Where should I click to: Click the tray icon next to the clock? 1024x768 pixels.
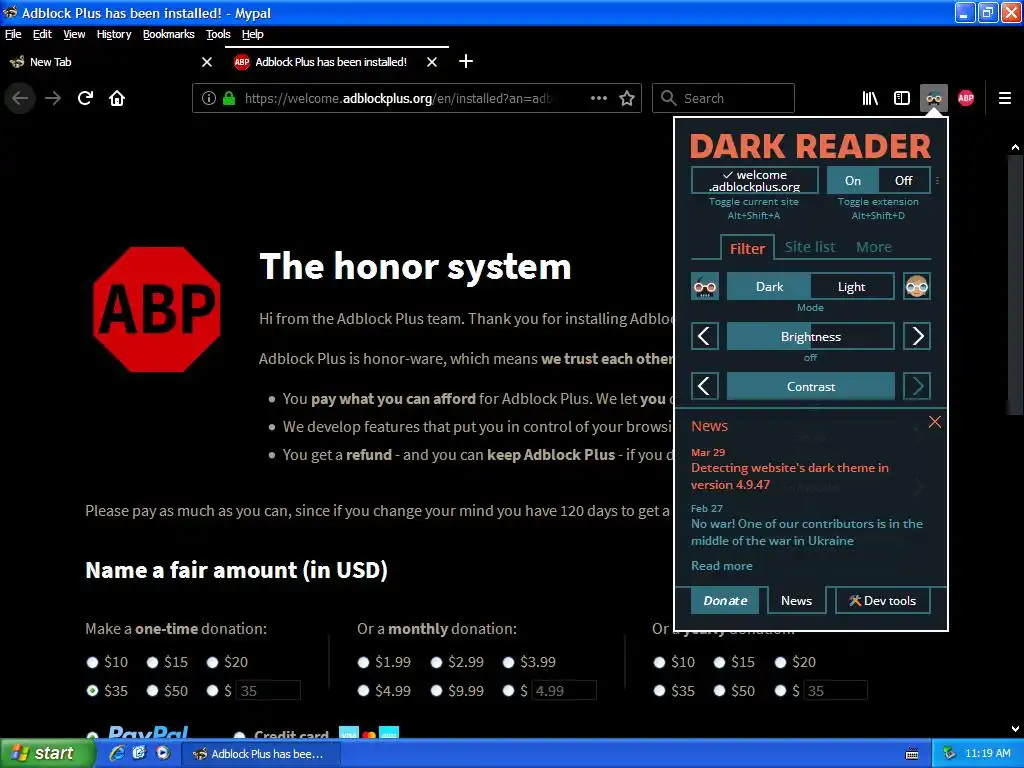(949, 754)
